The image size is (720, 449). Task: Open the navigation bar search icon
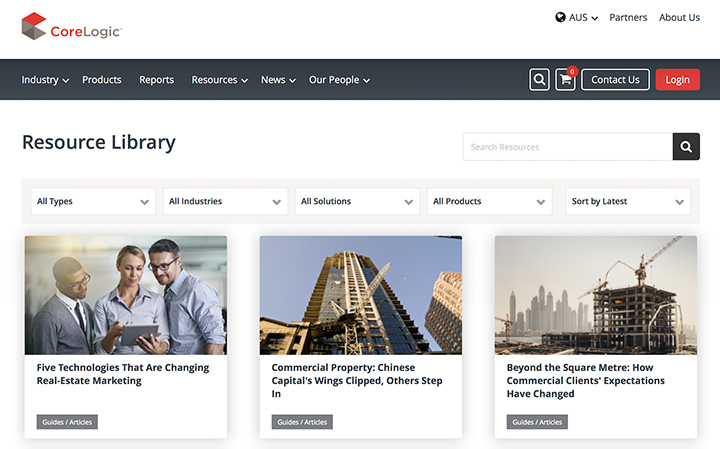coord(539,80)
